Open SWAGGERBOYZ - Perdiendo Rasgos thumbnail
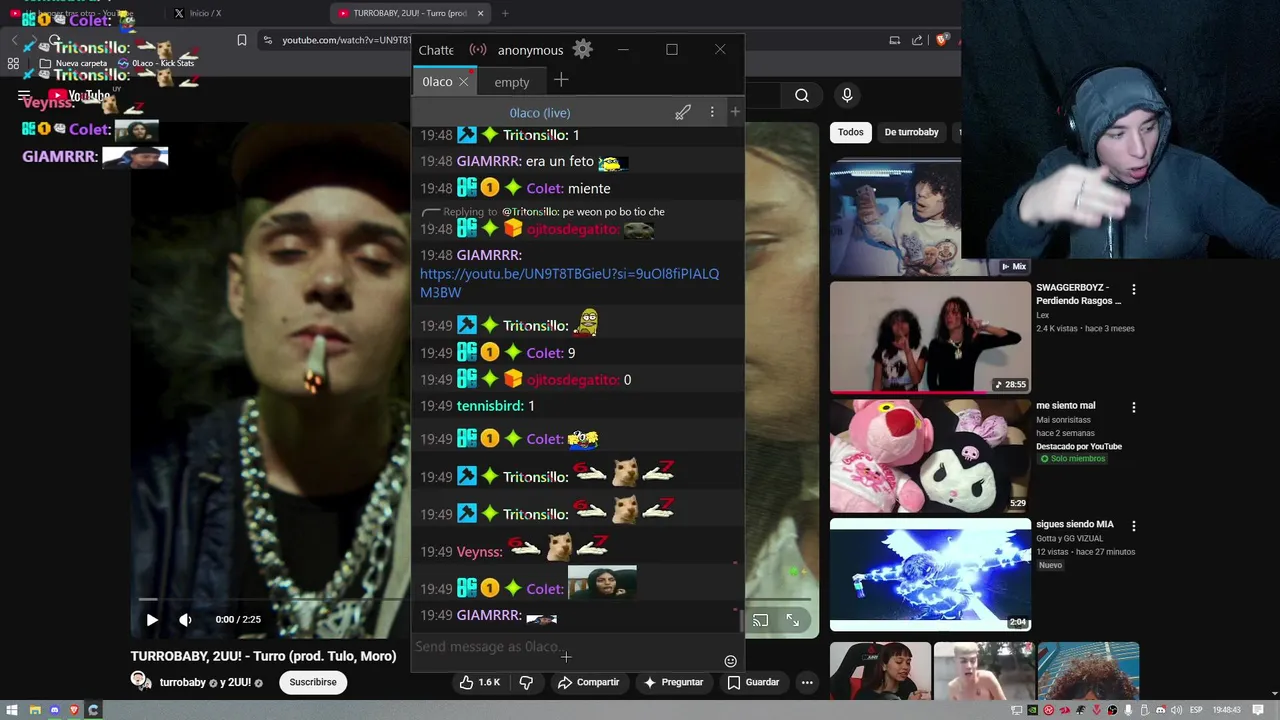The width and height of the screenshot is (1280, 720). point(930,337)
